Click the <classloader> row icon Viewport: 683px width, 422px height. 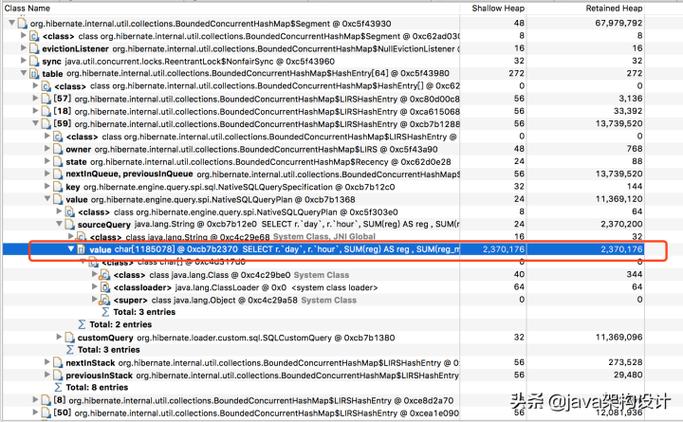[105, 287]
